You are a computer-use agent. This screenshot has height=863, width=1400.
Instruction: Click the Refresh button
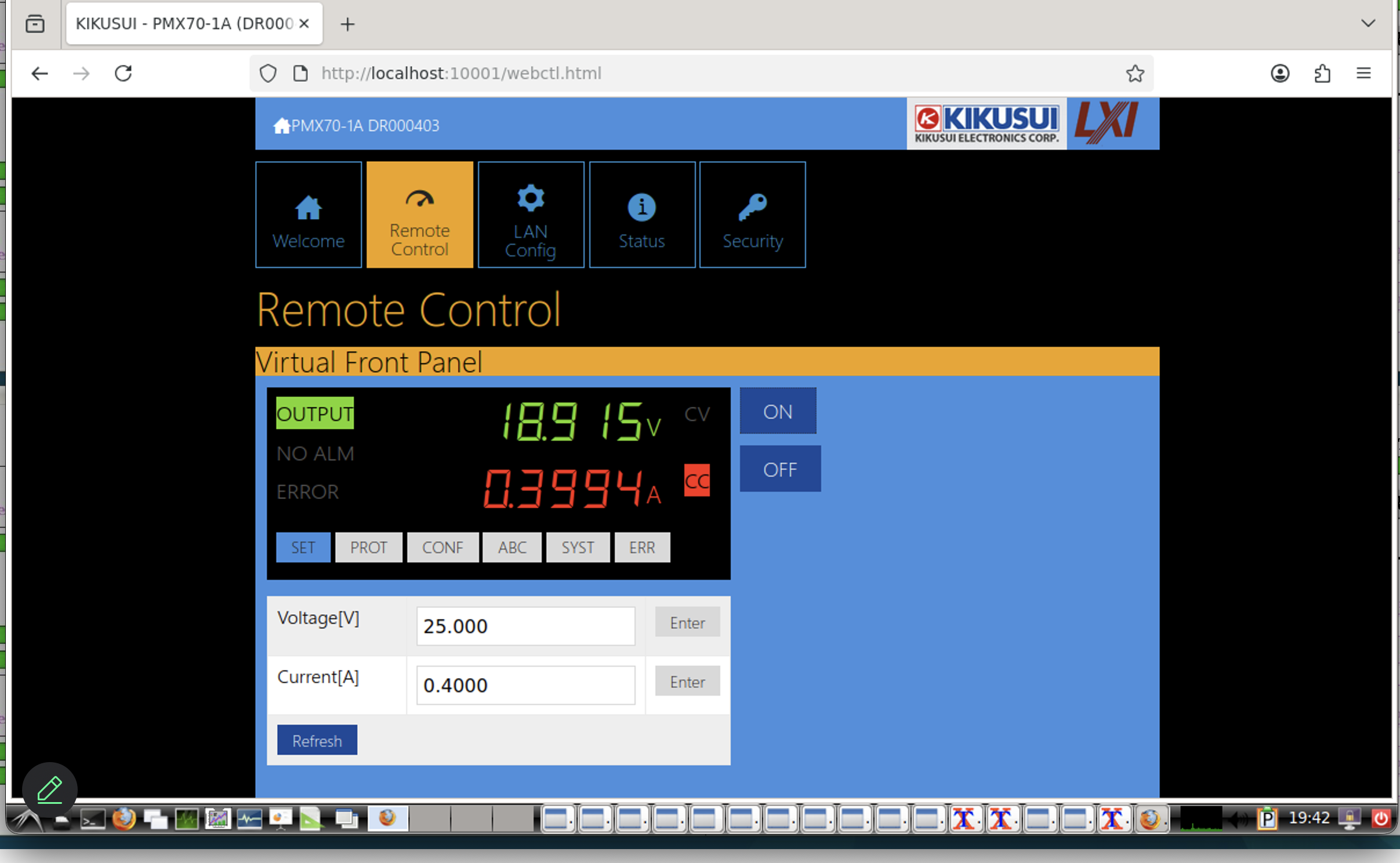[x=317, y=741]
